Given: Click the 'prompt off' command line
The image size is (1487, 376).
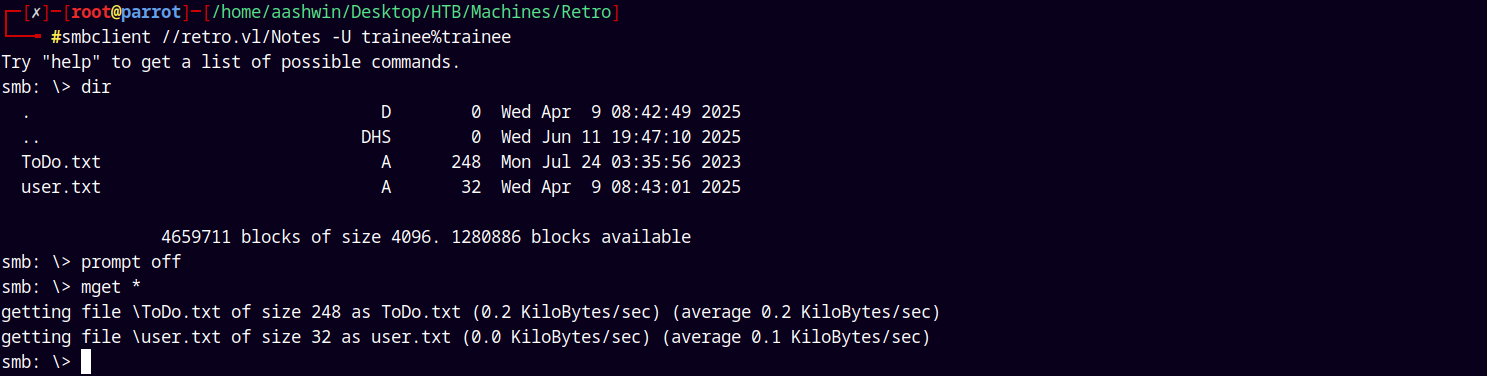Looking at the screenshot, I should click(91, 262).
